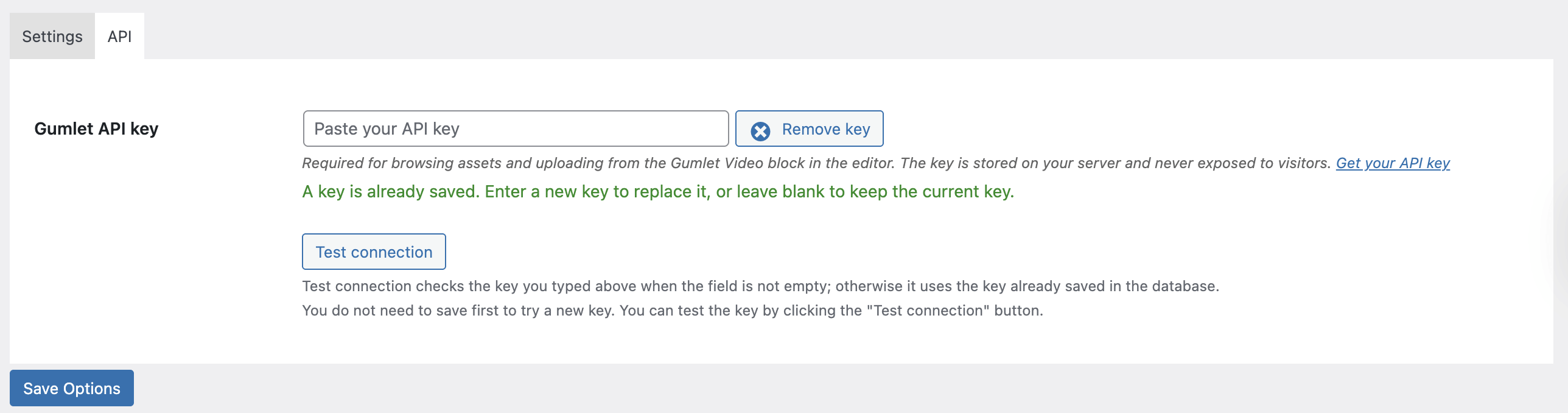Click the words Enter a new key to replace it
Screen dimensions: 1568x413
[x=597, y=191]
